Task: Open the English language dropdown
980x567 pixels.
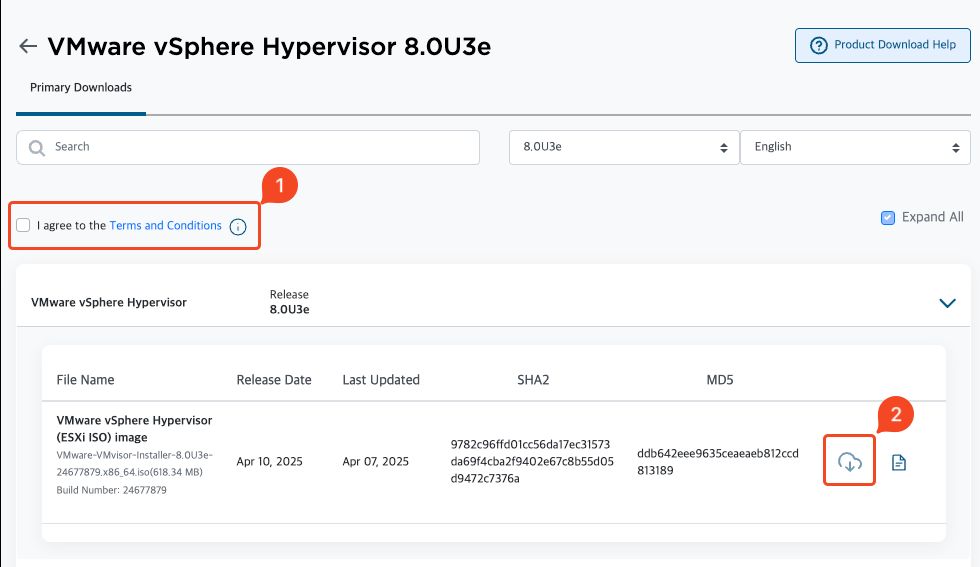Action: pyautogui.click(x=855, y=147)
